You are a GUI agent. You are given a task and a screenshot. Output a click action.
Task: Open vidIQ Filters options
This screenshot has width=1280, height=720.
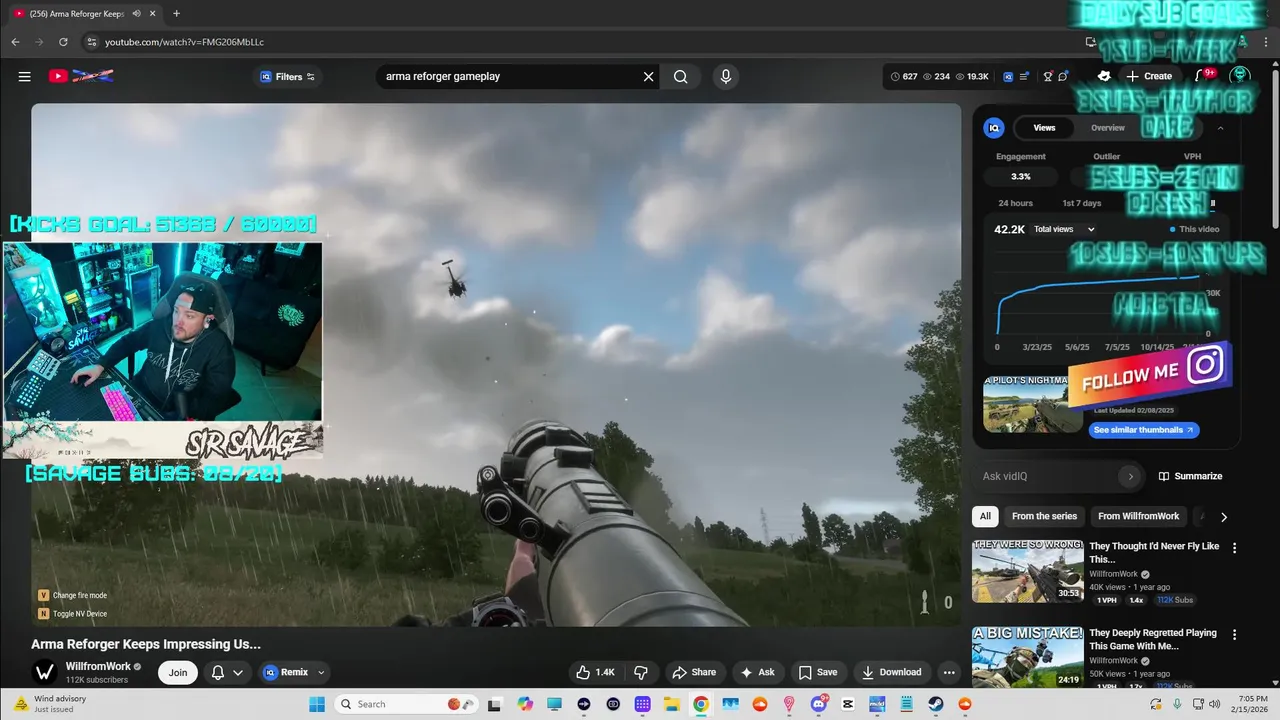coord(288,76)
